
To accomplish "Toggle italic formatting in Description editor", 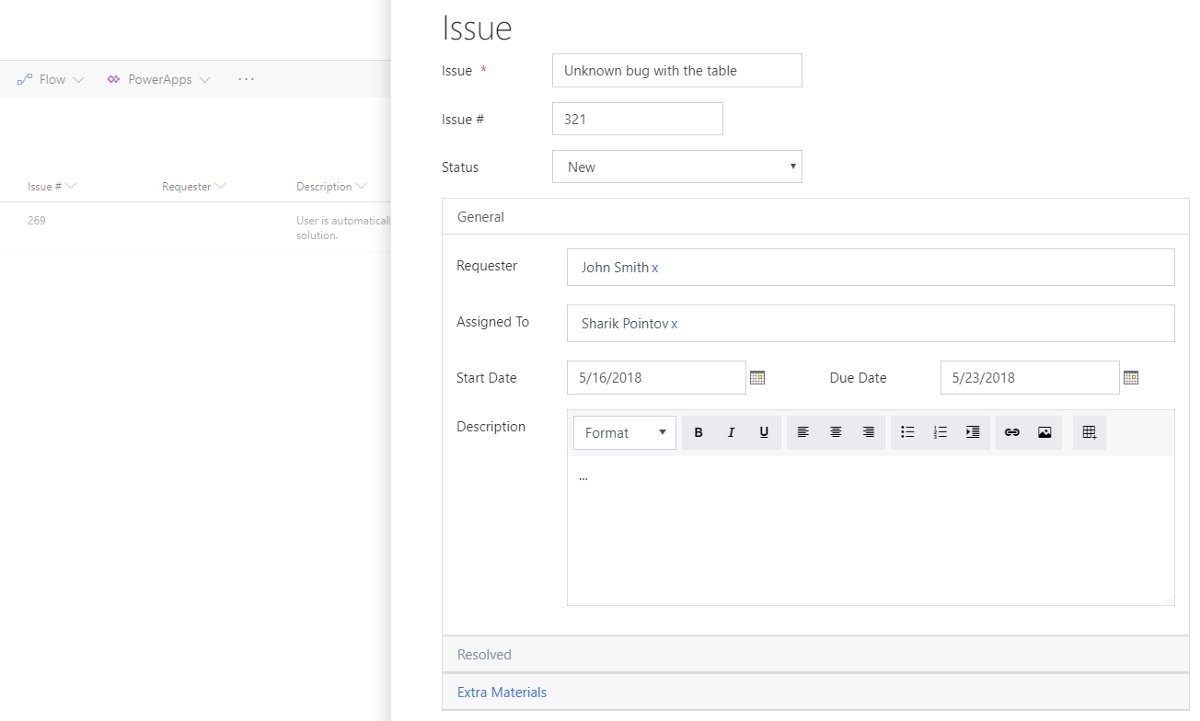I will (x=731, y=433).
